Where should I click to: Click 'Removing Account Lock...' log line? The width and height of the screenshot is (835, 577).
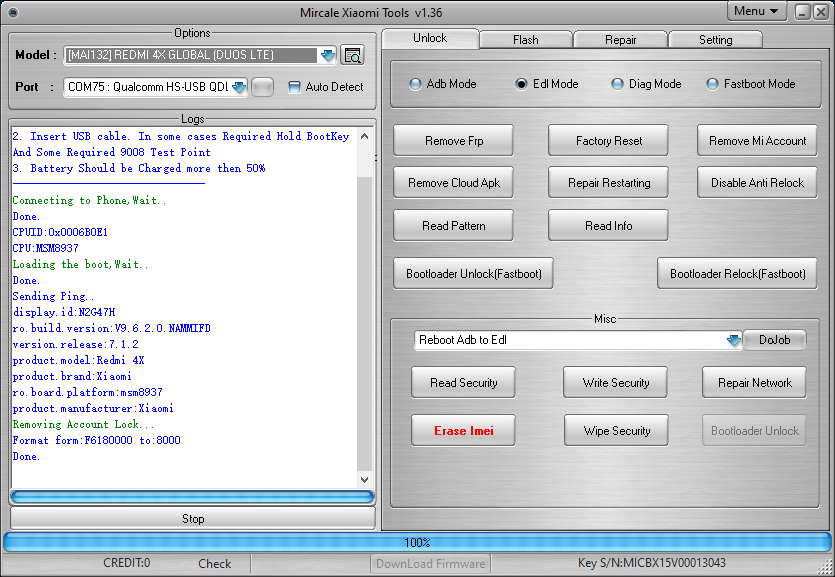coord(84,425)
